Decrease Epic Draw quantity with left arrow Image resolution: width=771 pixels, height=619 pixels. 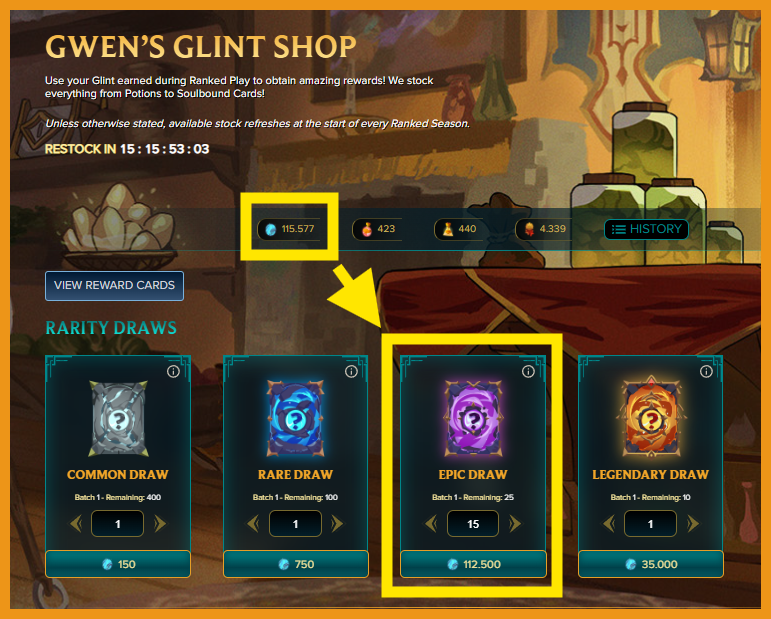[x=431, y=524]
